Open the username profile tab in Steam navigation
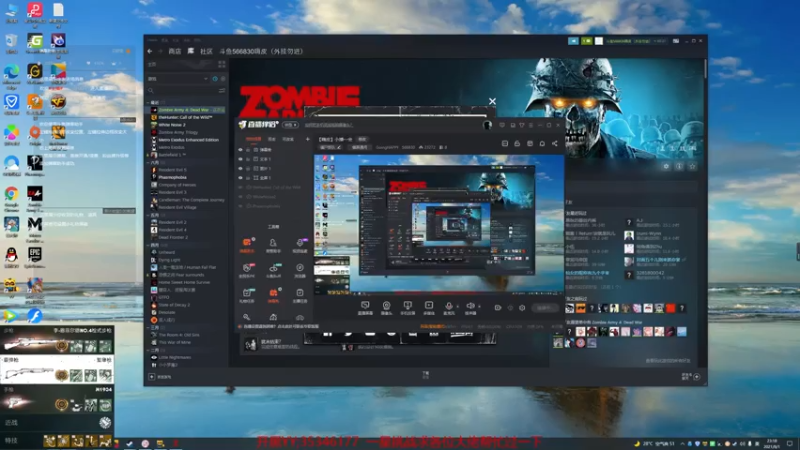Viewport: 800px width, 450px height. click(261, 52)
